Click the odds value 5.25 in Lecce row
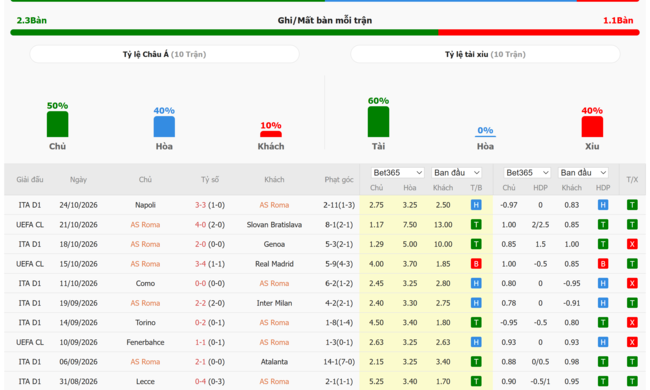This screenshot has width=650, height=390. point(376,381)
